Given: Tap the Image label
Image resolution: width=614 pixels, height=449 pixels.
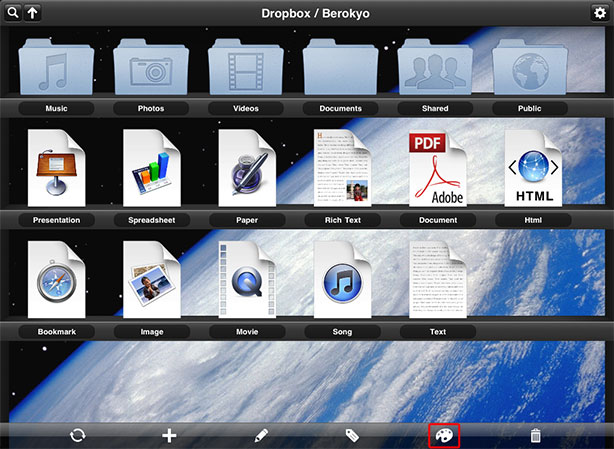Looking at the screenshot, I should pyautogui.click(x=152, y=332).
